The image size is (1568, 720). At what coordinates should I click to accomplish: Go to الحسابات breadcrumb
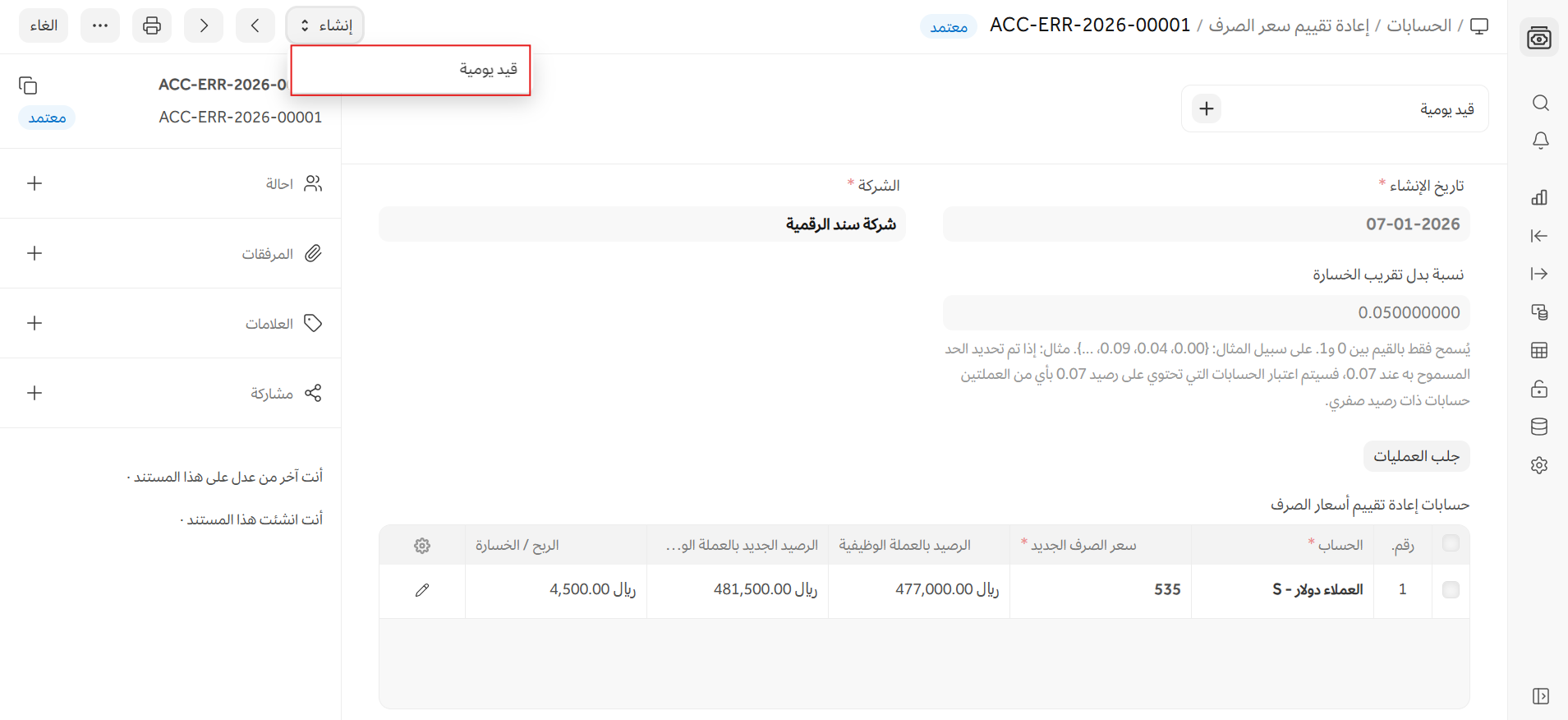point(1419,25)
